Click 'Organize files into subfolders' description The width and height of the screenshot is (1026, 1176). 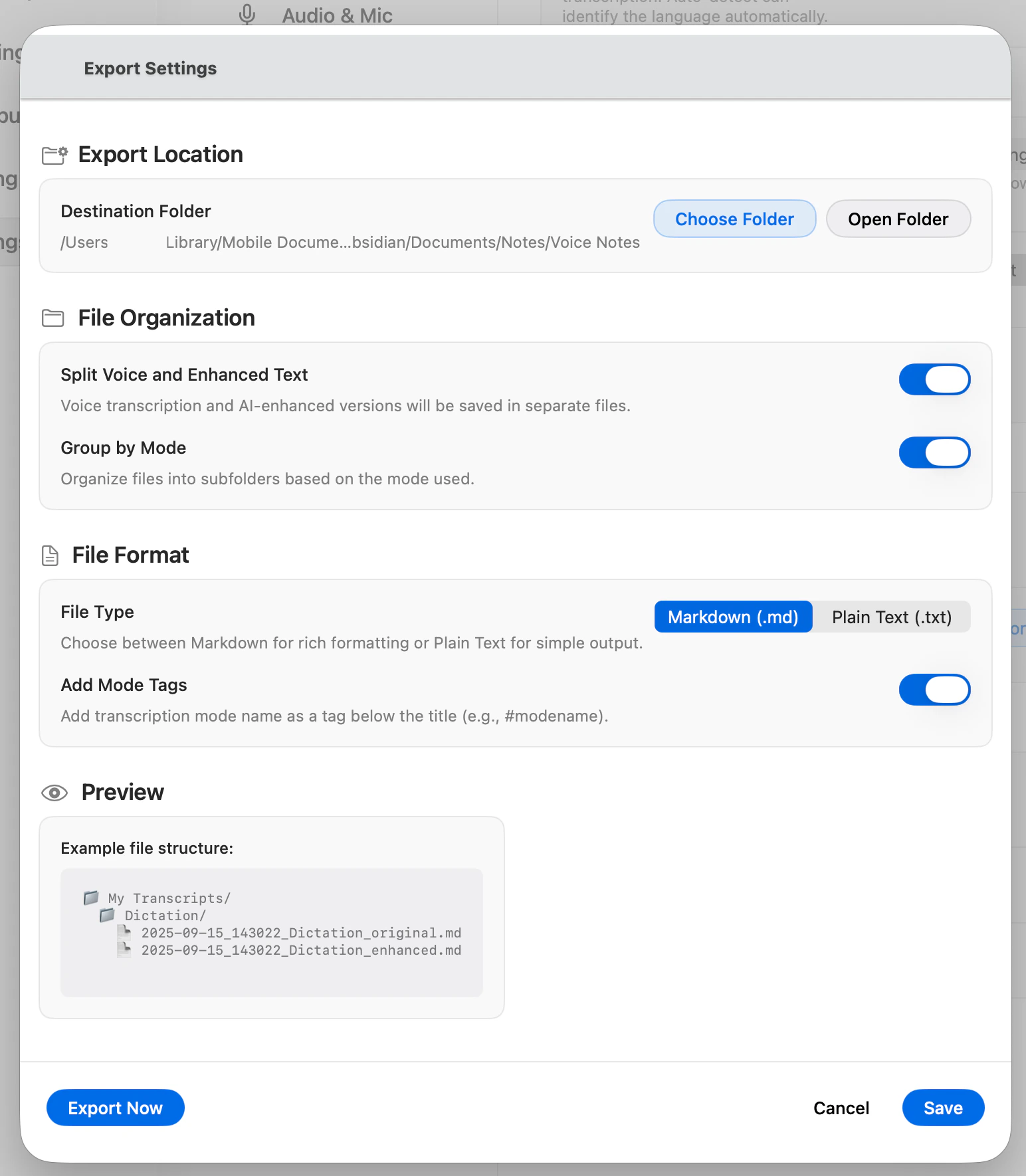point(267,479)
